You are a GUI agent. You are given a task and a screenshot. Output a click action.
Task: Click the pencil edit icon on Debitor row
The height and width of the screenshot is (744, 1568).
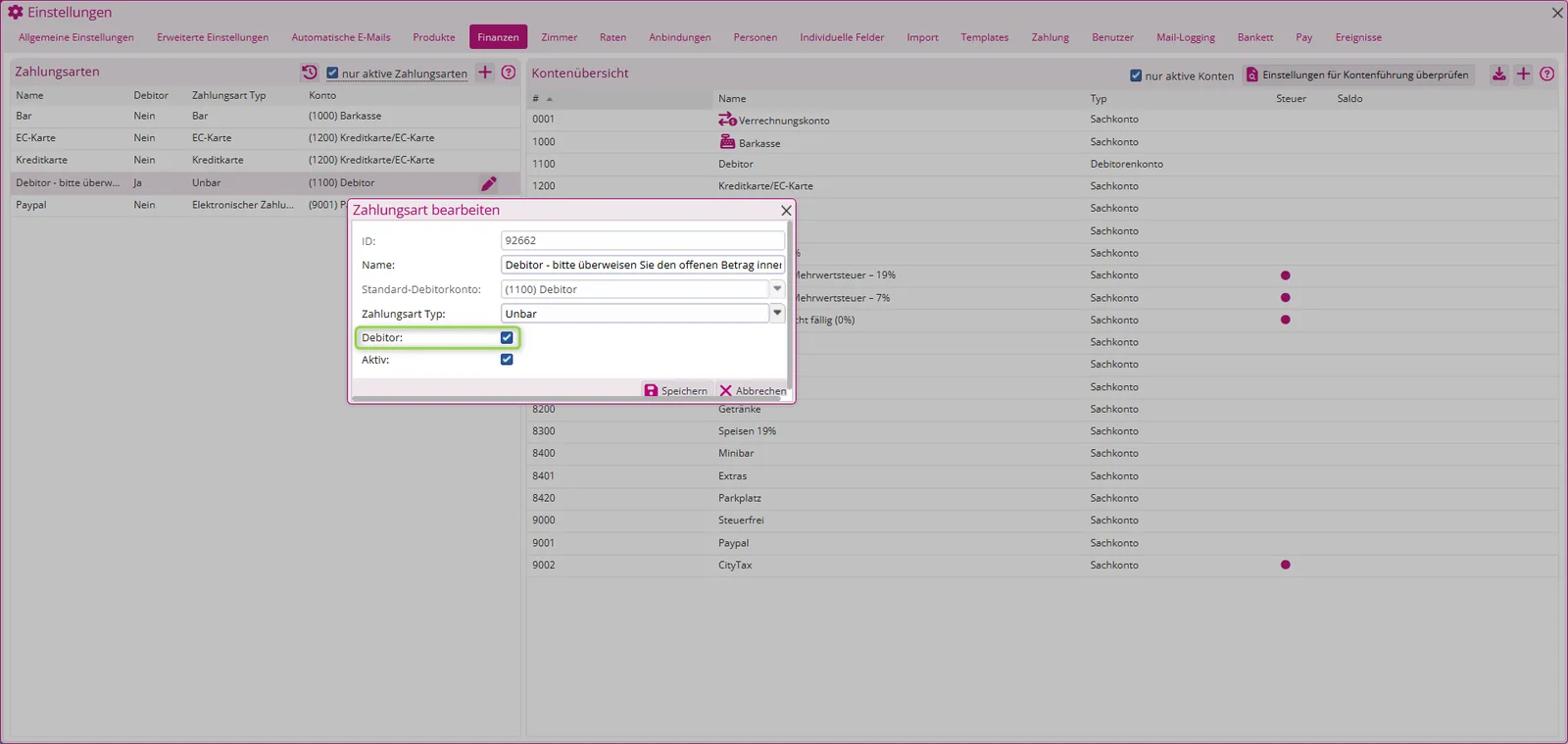(x=489, y=183)
